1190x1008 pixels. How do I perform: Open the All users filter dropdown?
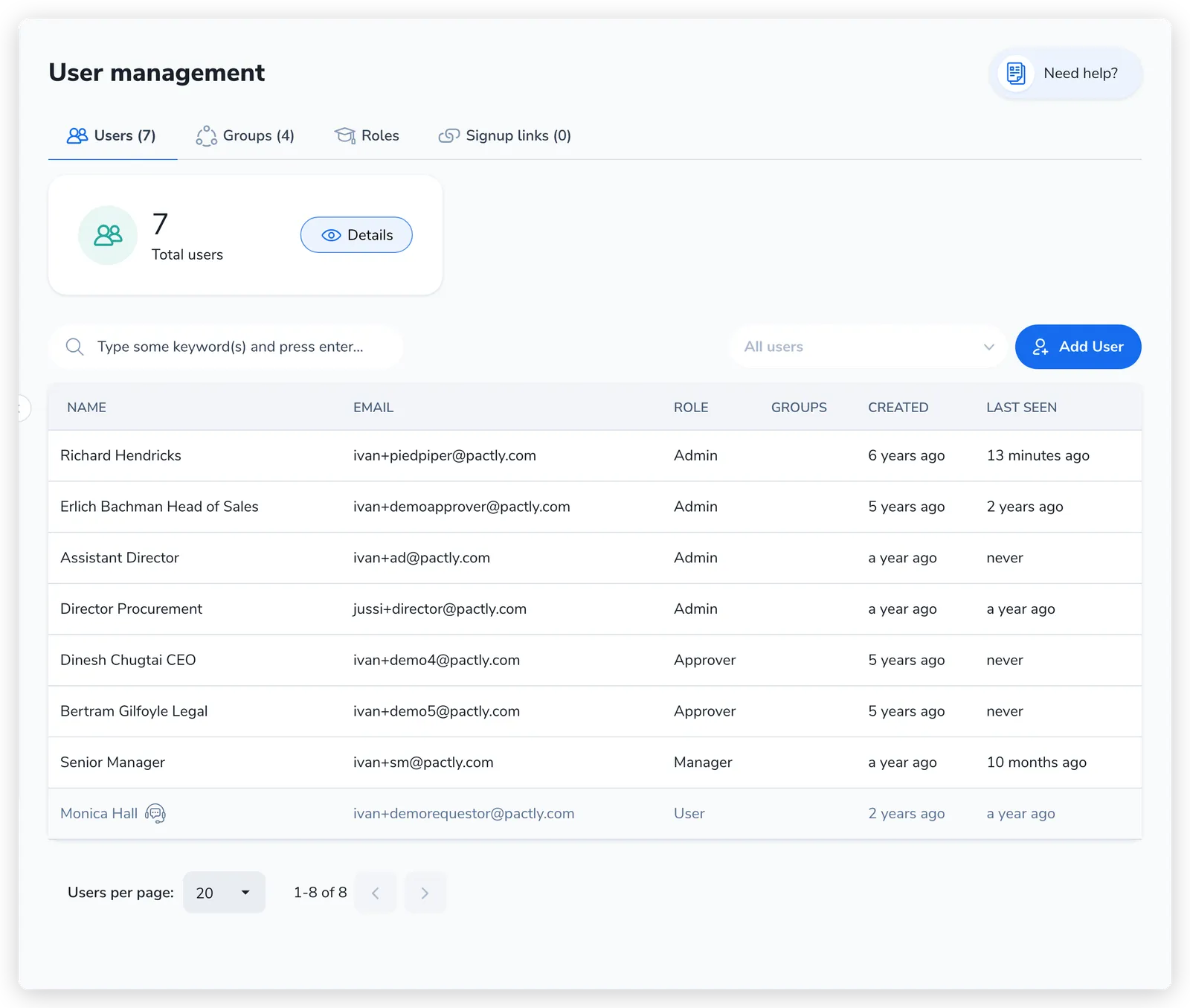(x=869, y=347)
